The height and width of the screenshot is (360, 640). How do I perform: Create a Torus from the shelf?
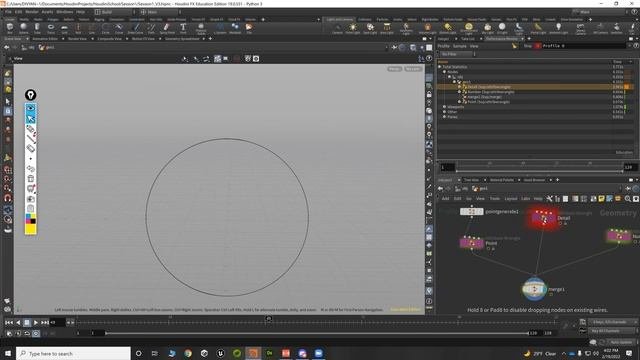pos(51,28)
